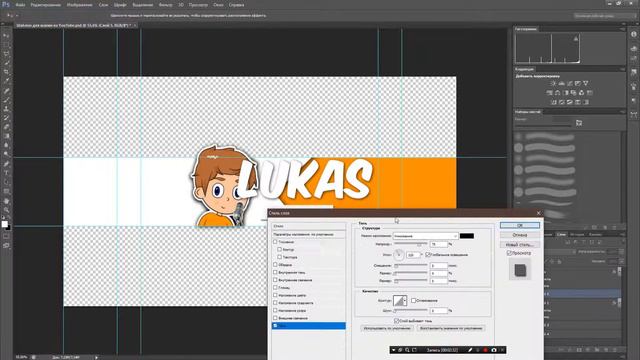Viewport: 640px width, 360px height.
Task: Select the Rectangular Marquee tool
Action: point(6,45)
